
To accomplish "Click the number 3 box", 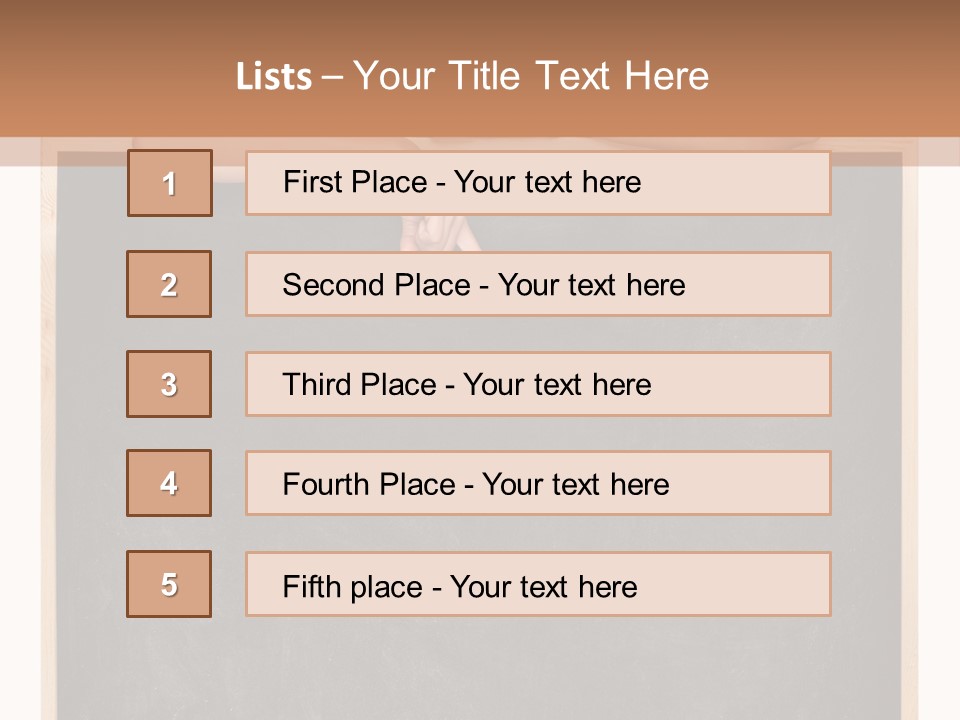I will (169, 384).
